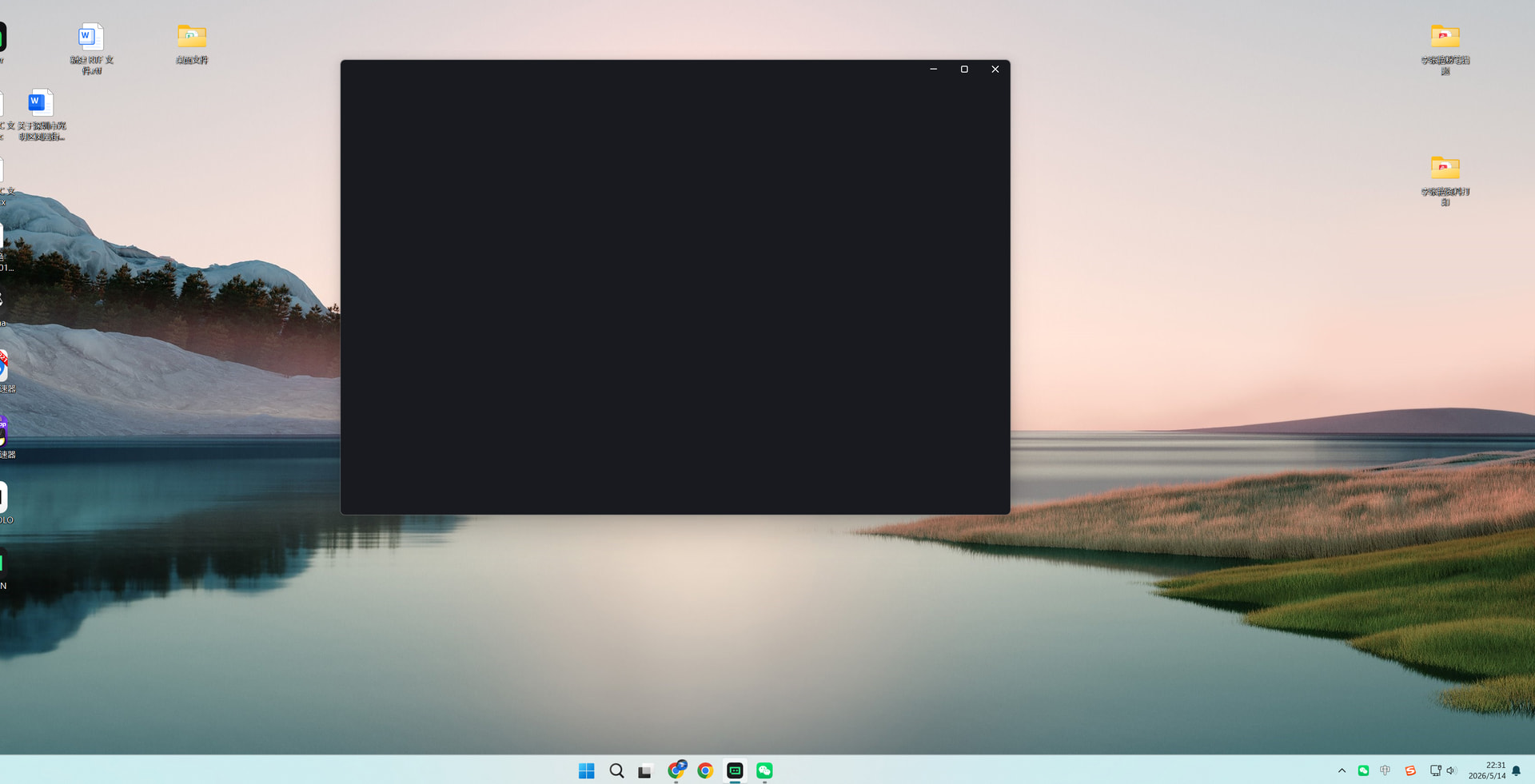Select the top-right folder ending in 题

tap(1445, 49)
